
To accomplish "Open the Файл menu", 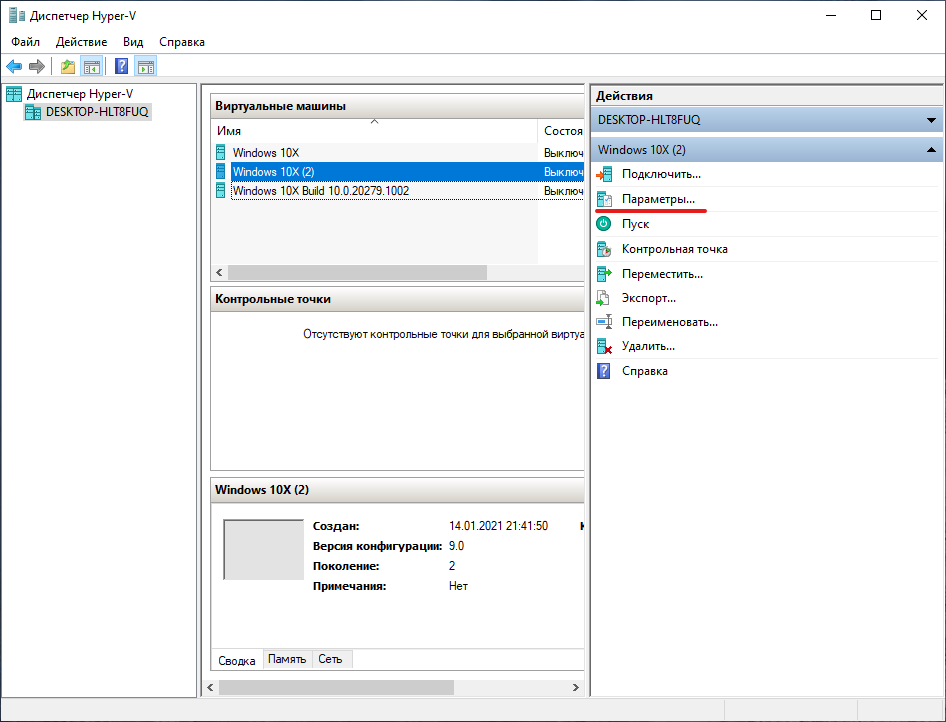I will click(x=25, y=42).
